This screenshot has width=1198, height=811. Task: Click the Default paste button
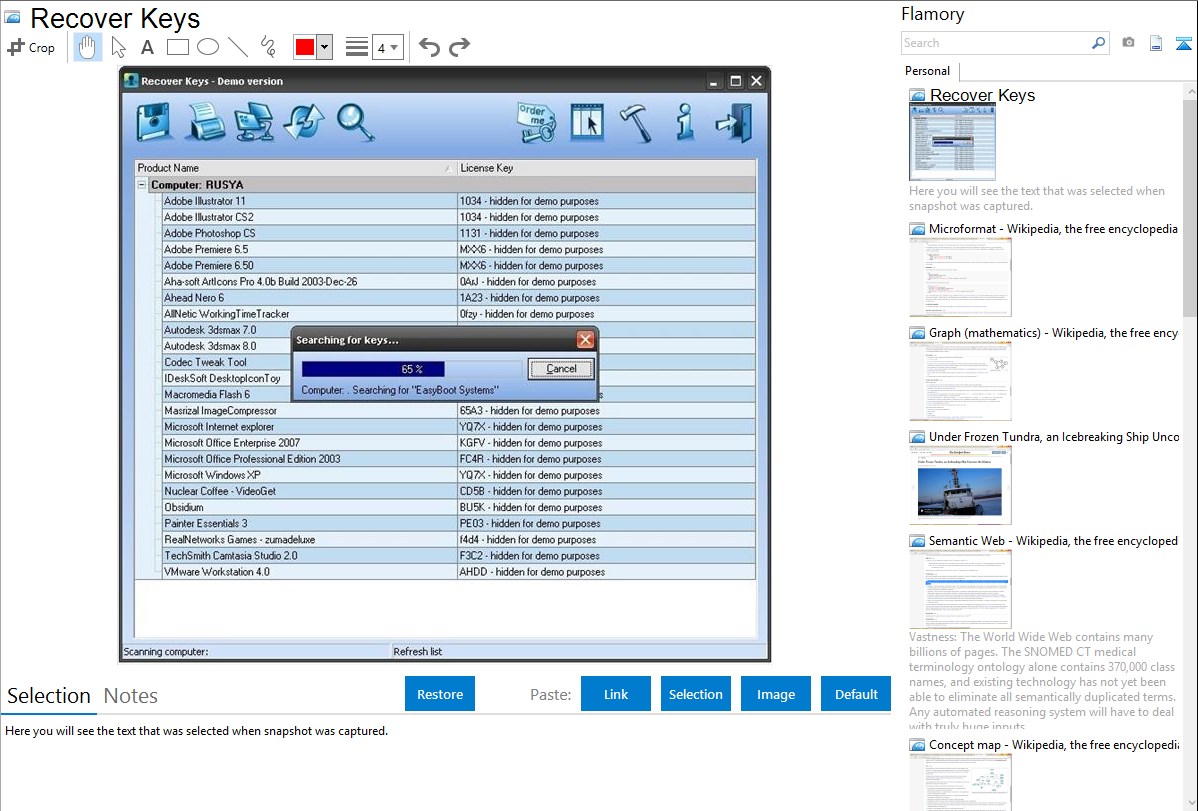pos(856,694)
